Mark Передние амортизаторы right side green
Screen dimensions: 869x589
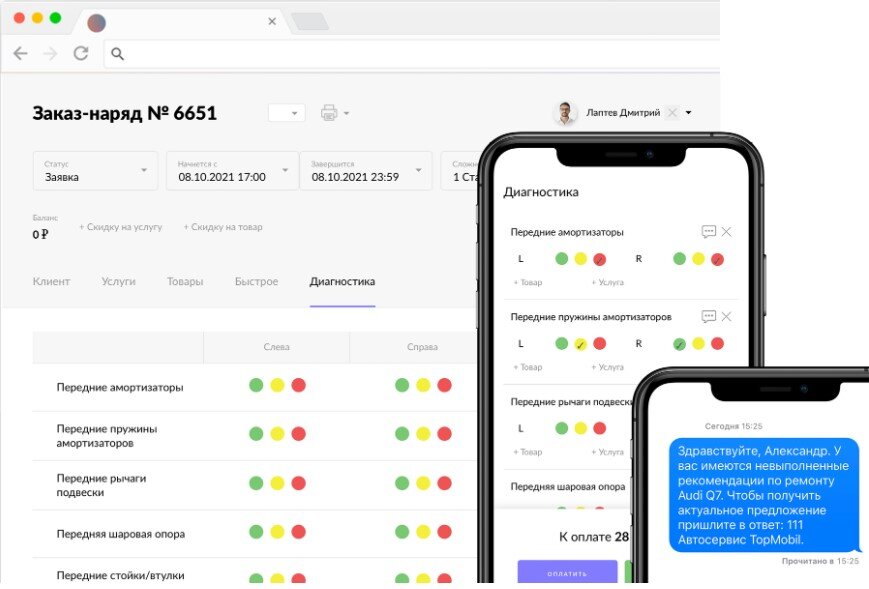(x=402, y=385)
